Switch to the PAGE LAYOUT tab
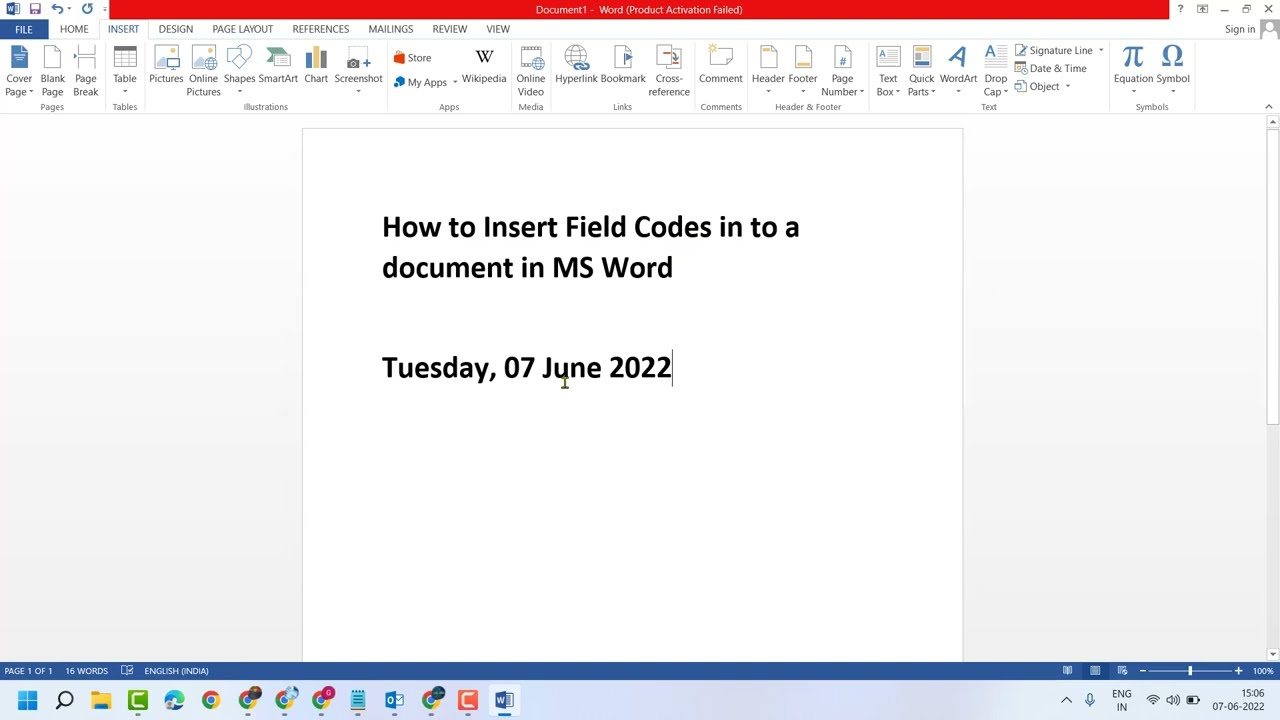 [x=242, y=29]
